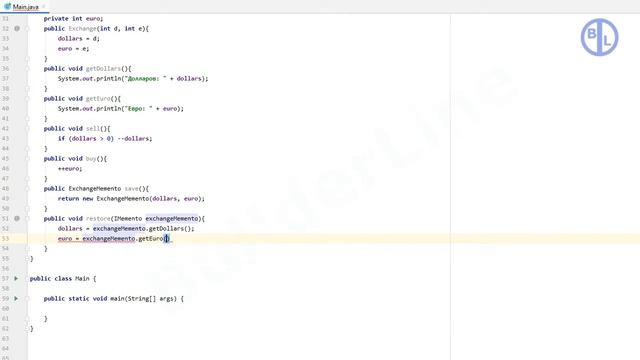Image resolution: width=640 pixels, height=360 pixels.
Task: Collapse the restore method fold marker
Action: pos(27,218)
